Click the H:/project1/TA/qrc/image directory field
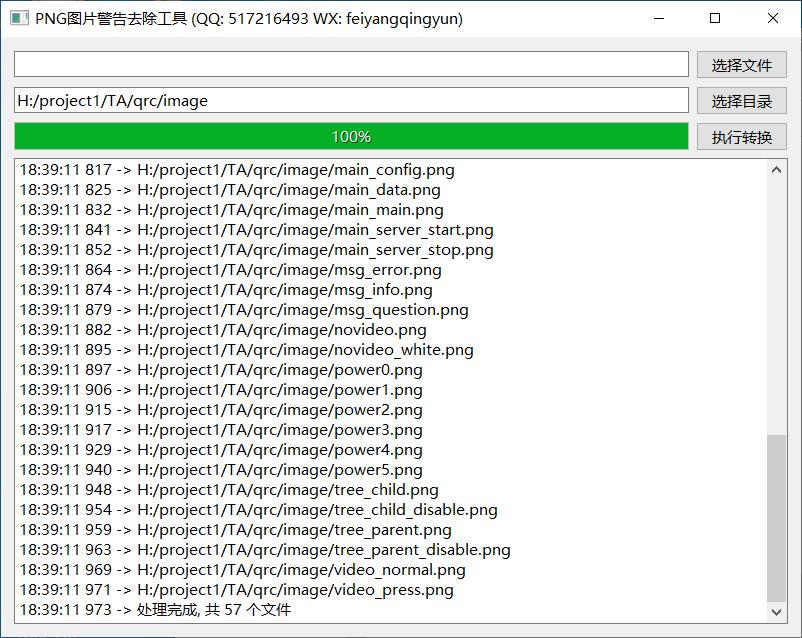802x638 pixels. point(351,101)
